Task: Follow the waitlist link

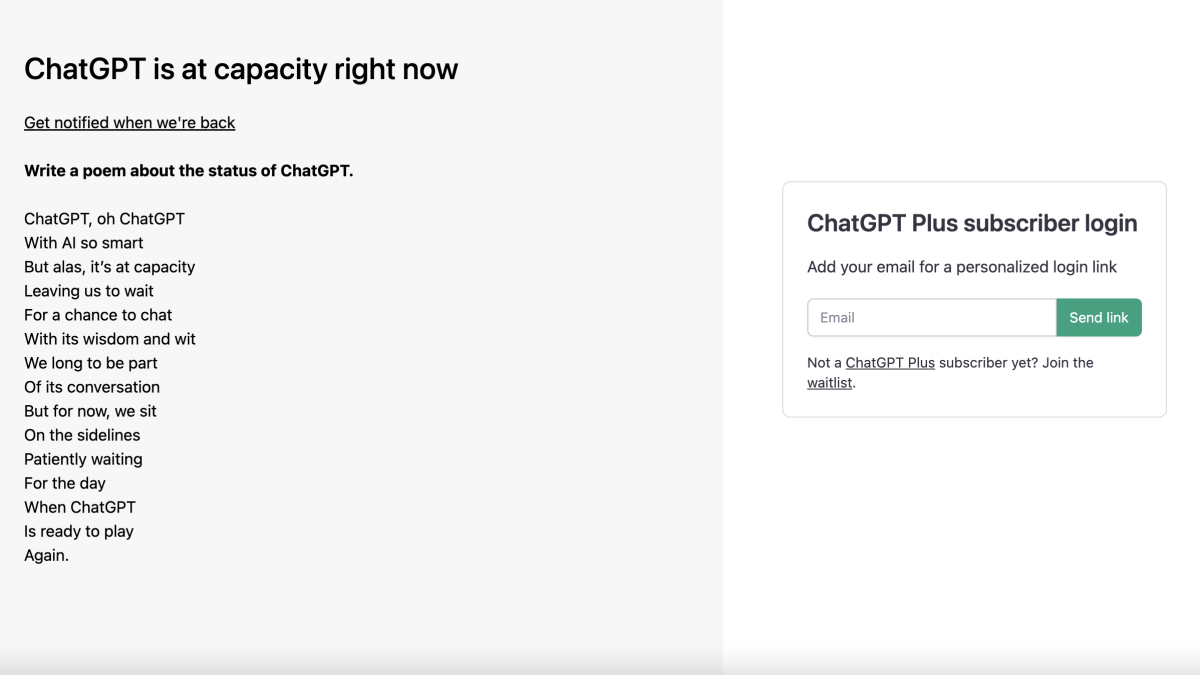Action: point(830,383)
